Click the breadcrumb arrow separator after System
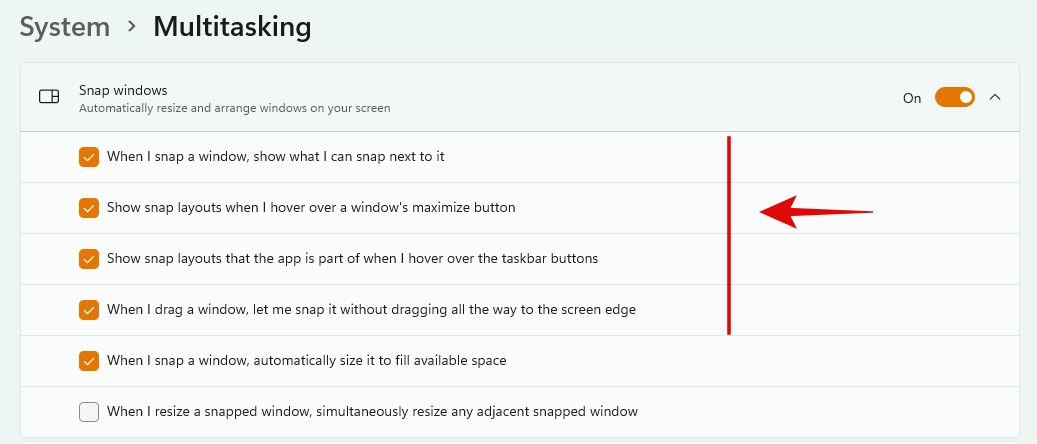Screen dimensions: 1037x444 point(131,27)
